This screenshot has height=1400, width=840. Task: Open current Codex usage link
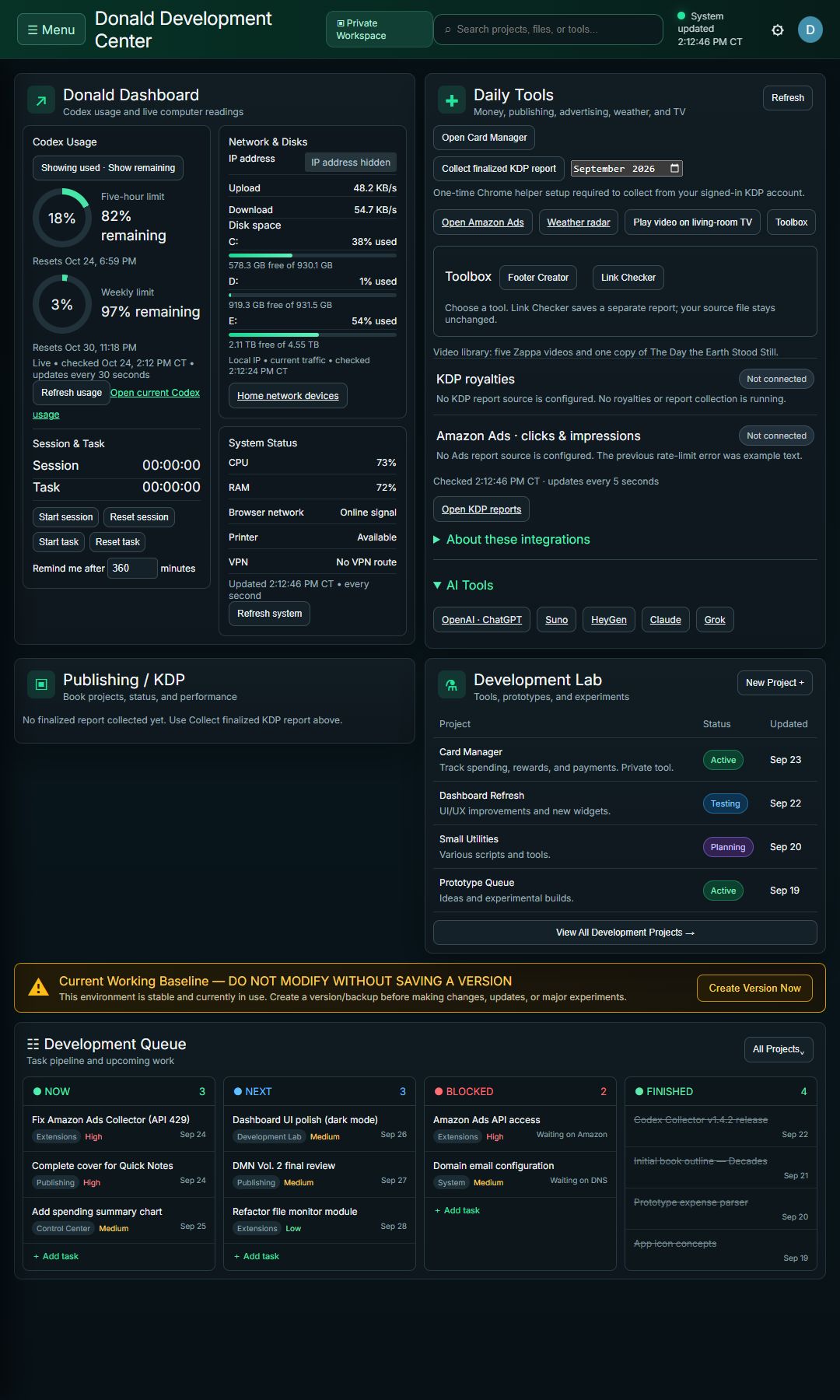[x=155, y=393]
